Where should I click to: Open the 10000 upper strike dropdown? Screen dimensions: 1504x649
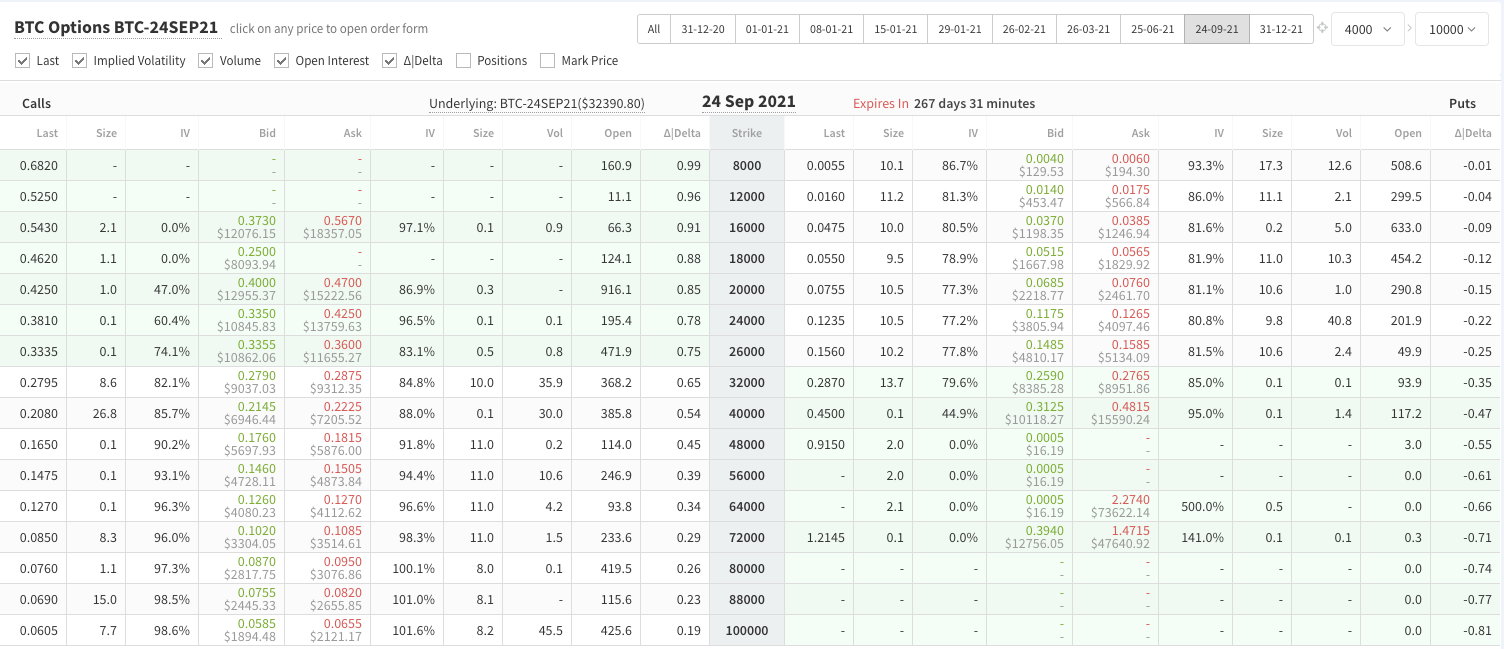(1452, 29)
